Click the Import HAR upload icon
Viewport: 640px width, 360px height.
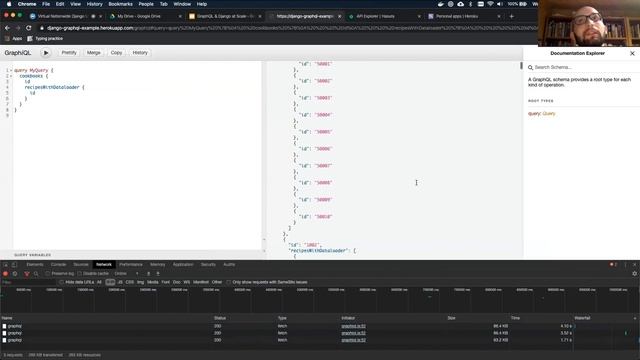click(x=149, y=273)
